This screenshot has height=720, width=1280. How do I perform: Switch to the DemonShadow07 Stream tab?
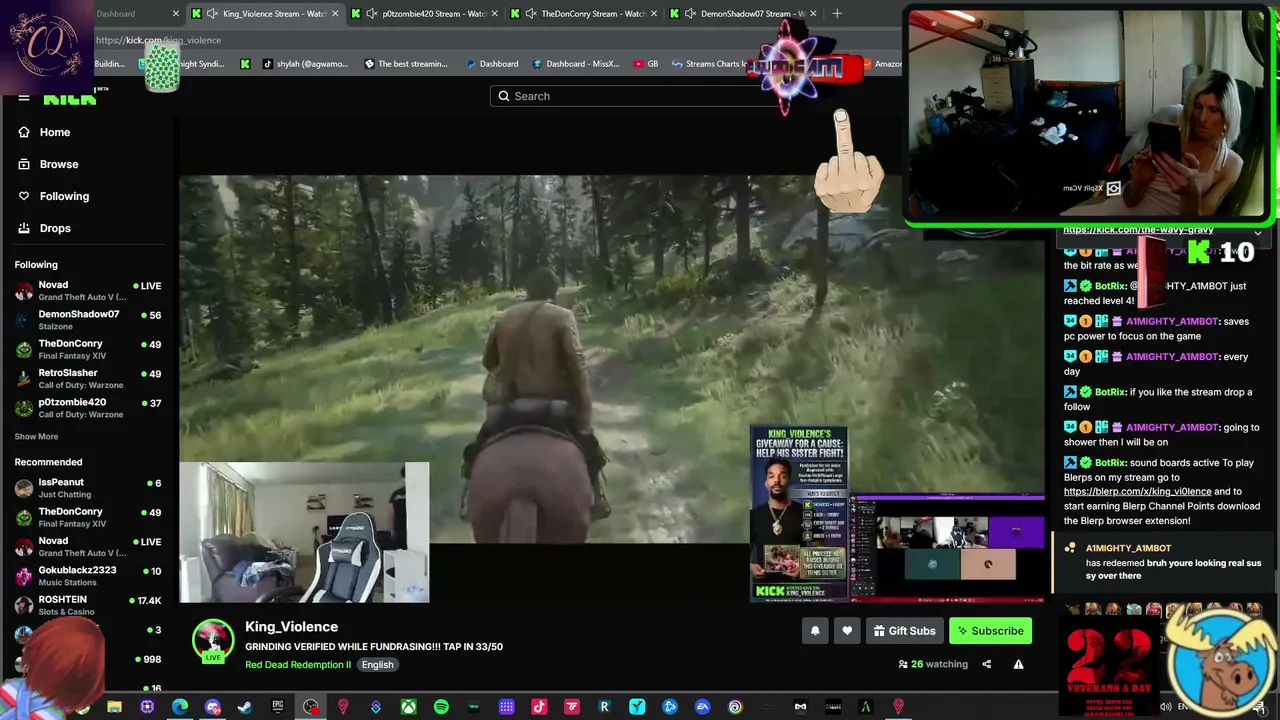[745, 14]
